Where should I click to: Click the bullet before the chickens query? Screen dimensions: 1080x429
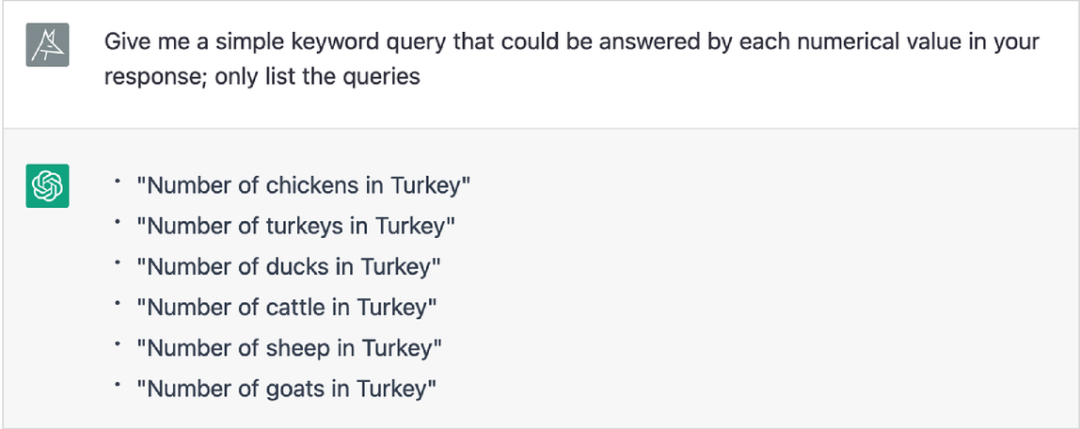[117, 182]
